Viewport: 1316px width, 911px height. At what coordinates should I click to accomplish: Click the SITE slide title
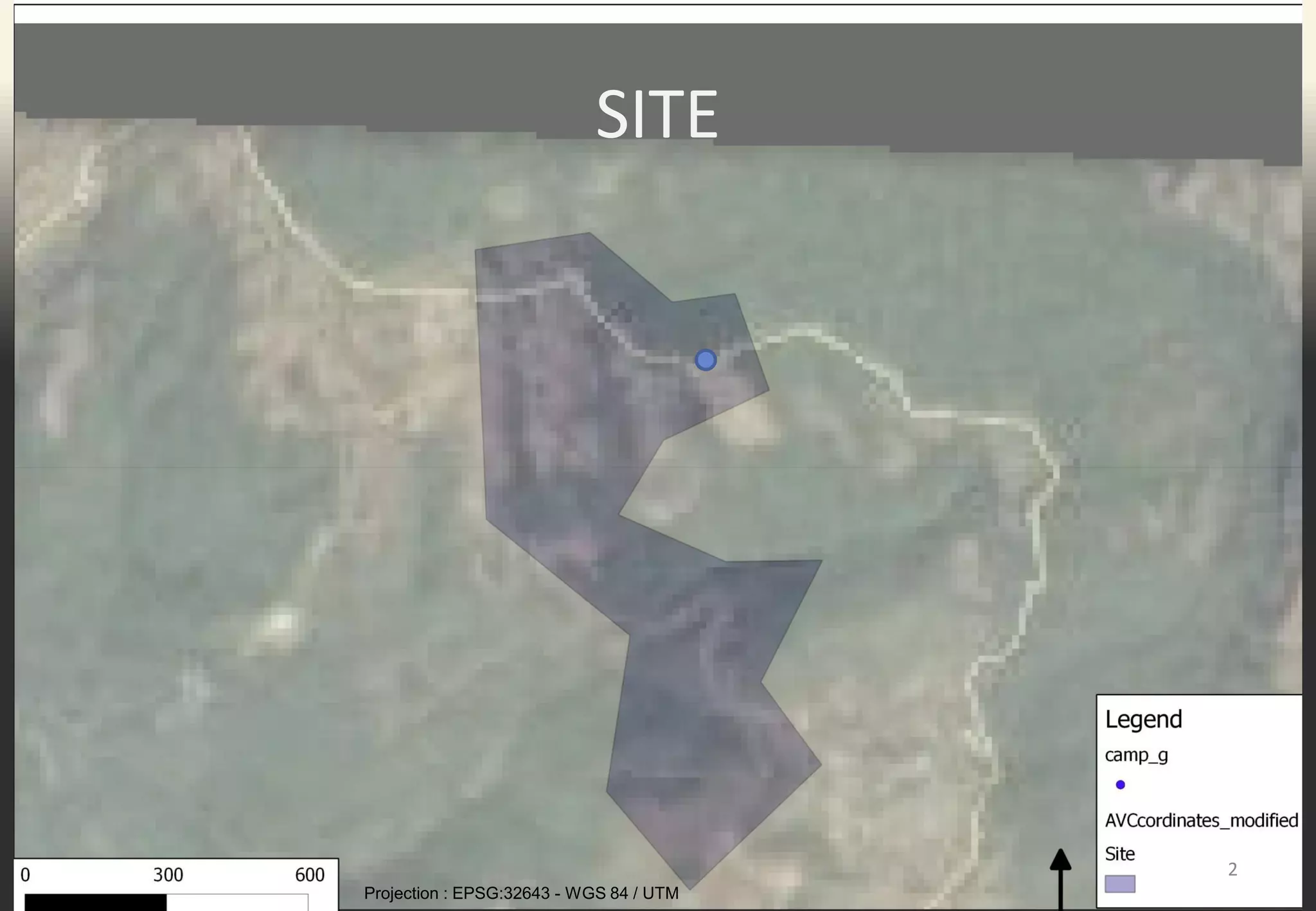[x=657, y=114]
